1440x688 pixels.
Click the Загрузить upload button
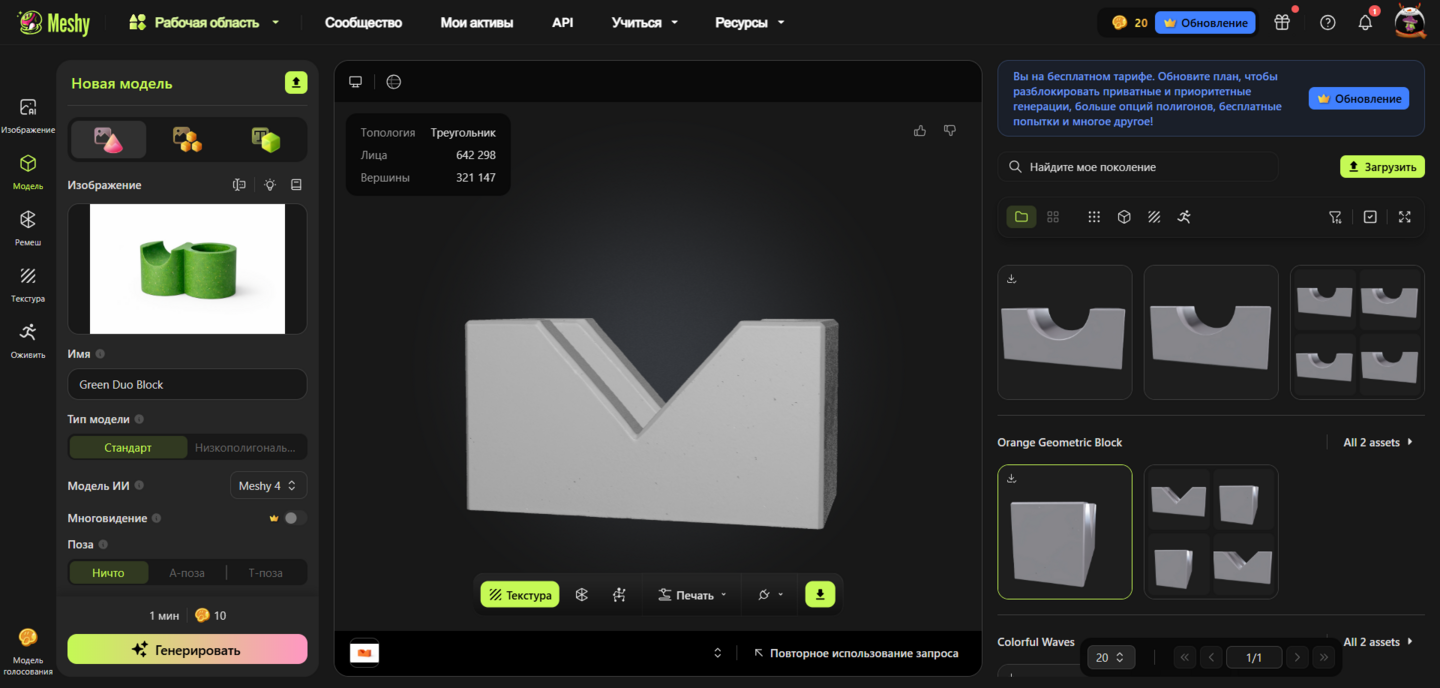click(1382, 167)
